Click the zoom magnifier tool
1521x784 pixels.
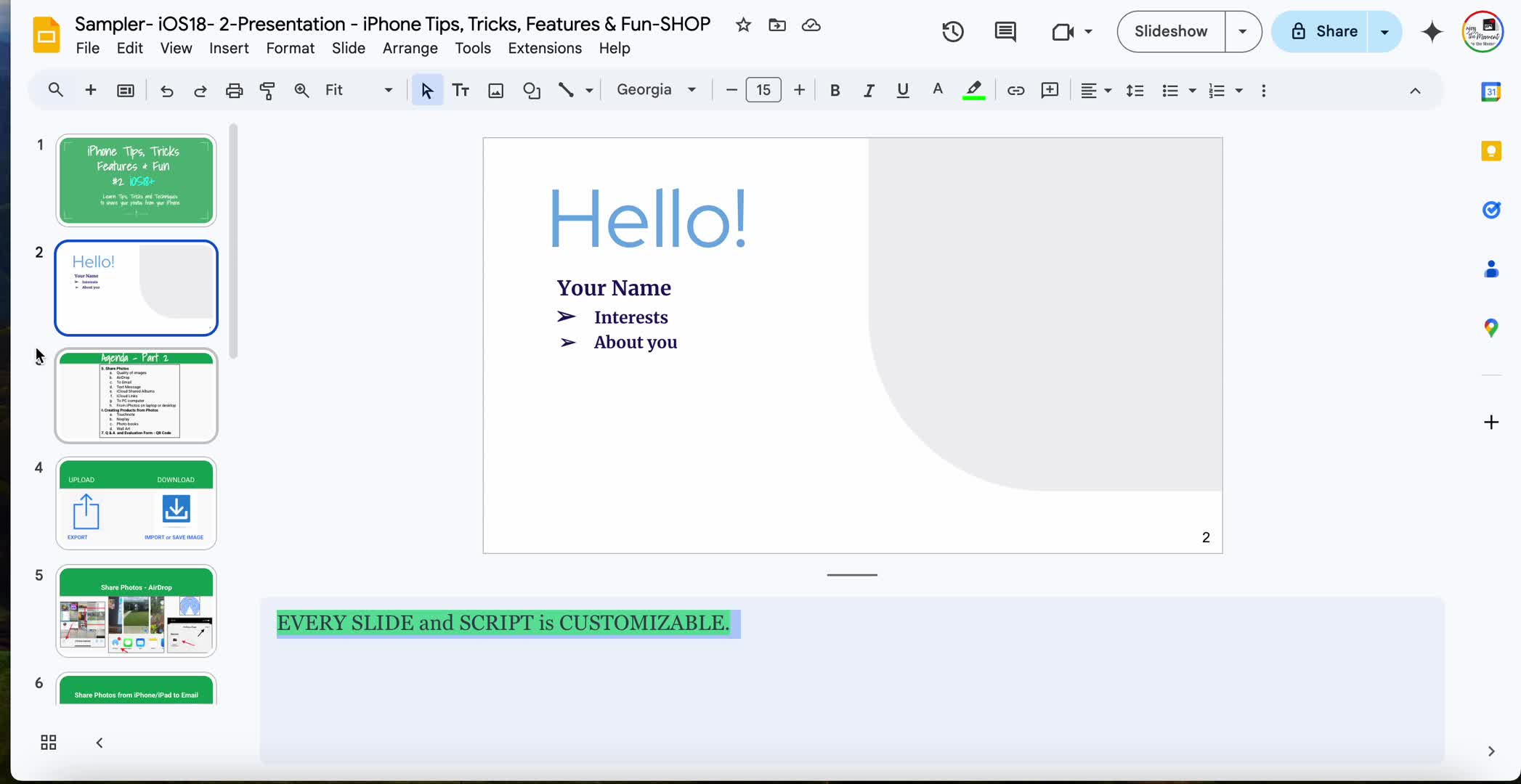pos(301,90)
